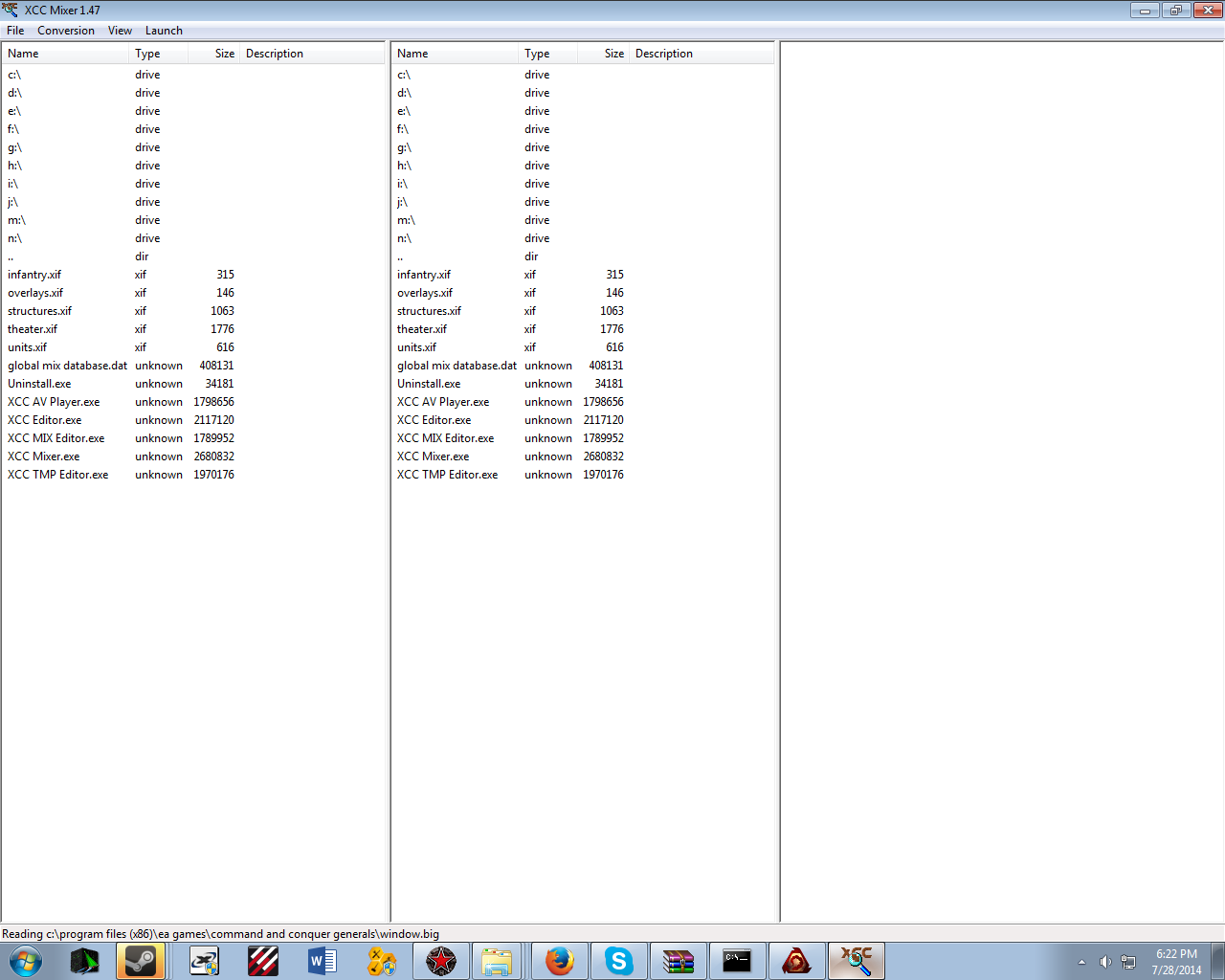The width and height of the screenshot is (1225, 980).
Task: Select theater.xif in the left pane
Action: coord(33,329)
